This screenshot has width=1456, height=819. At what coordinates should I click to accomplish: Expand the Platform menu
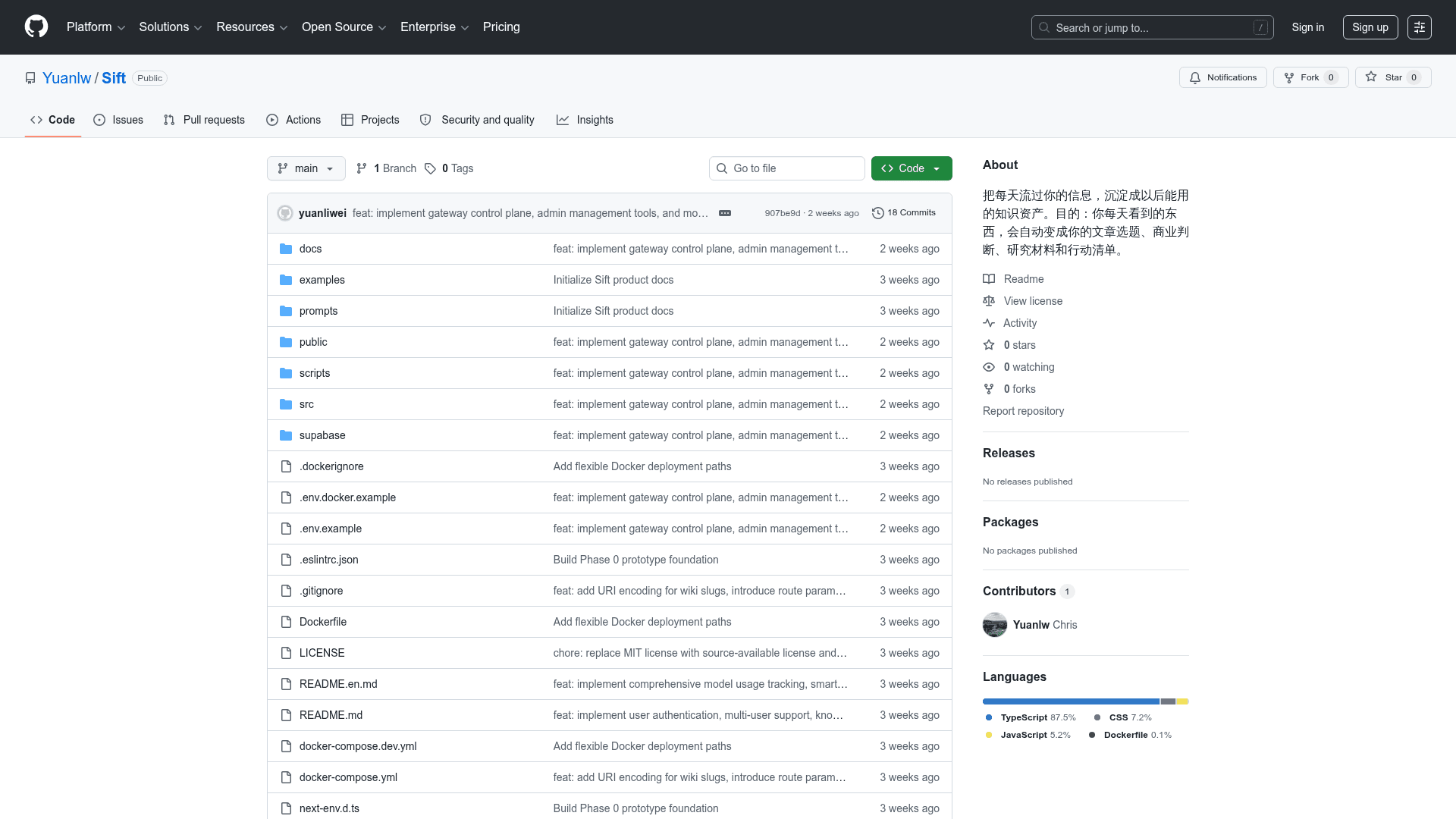tap(96, 27)
